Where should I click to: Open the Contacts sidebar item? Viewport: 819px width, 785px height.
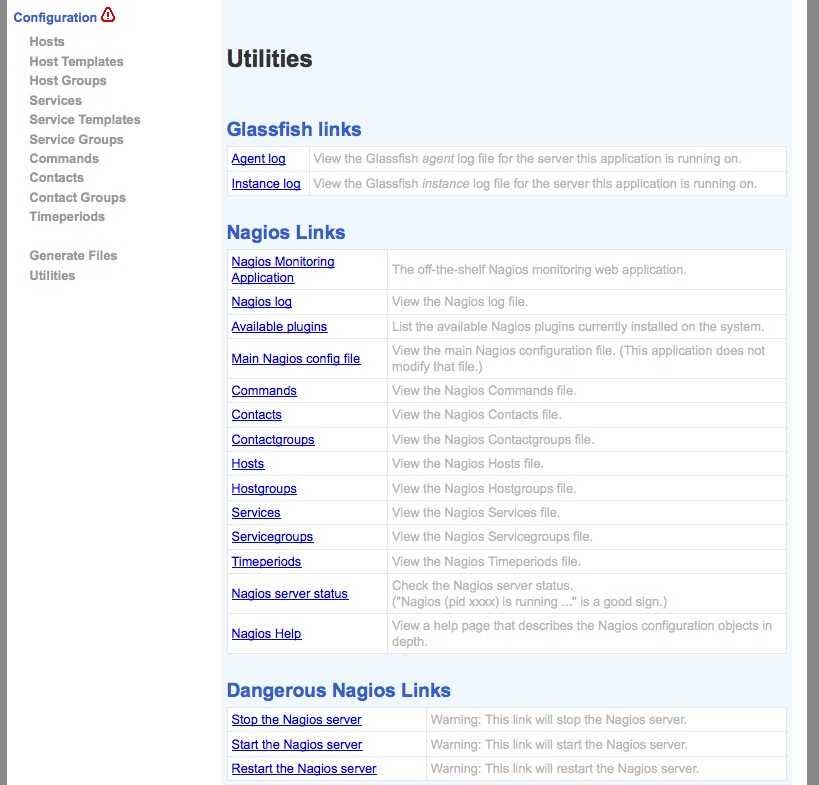[56, 178]
